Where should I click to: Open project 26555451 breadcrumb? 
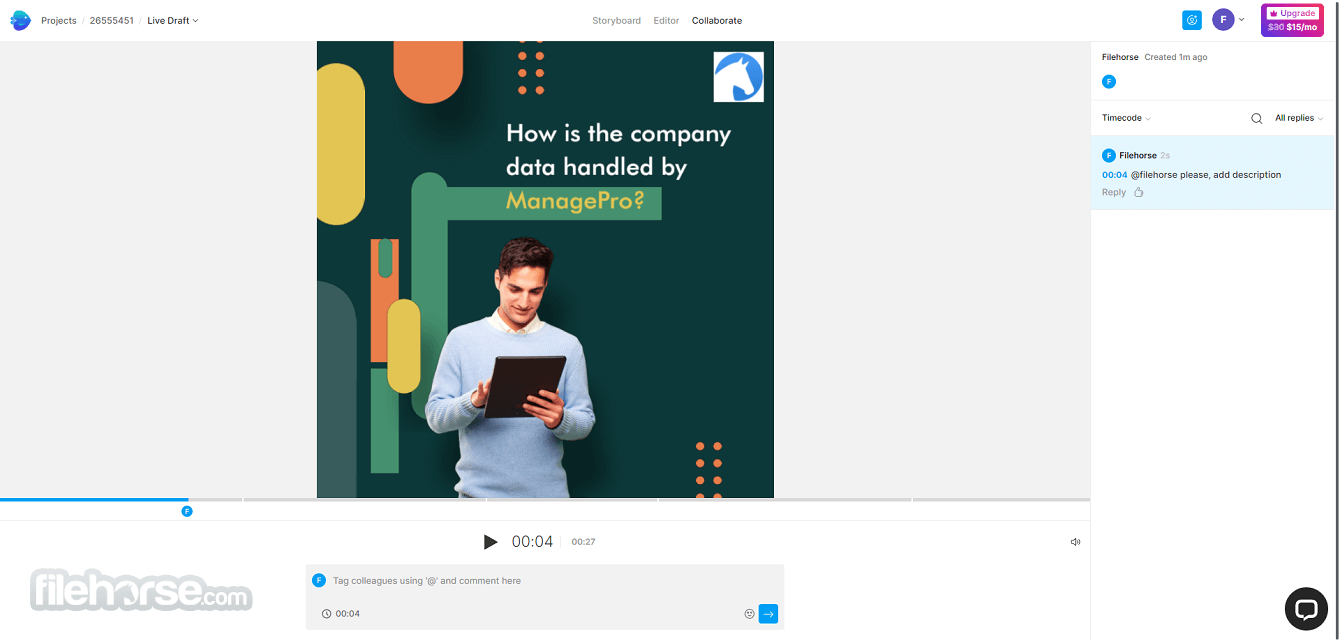click(111, 21)
